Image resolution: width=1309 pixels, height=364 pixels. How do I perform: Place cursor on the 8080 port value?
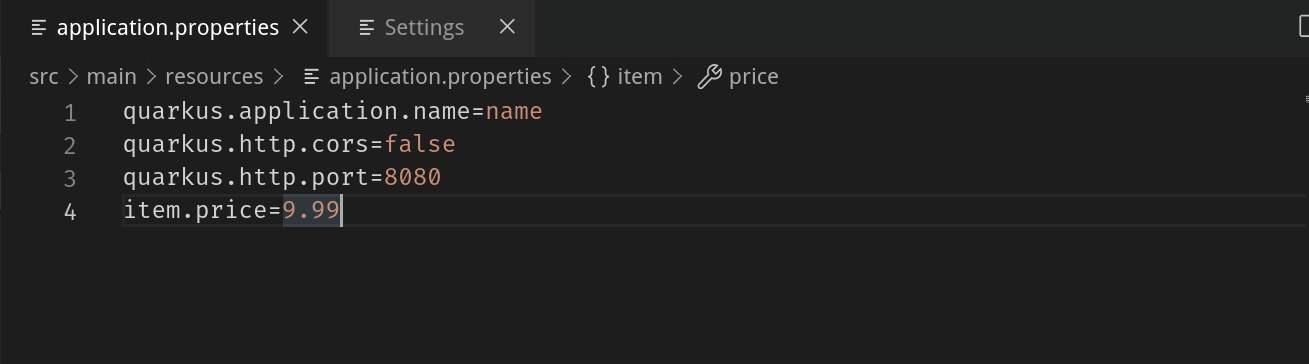coord(412,177)
